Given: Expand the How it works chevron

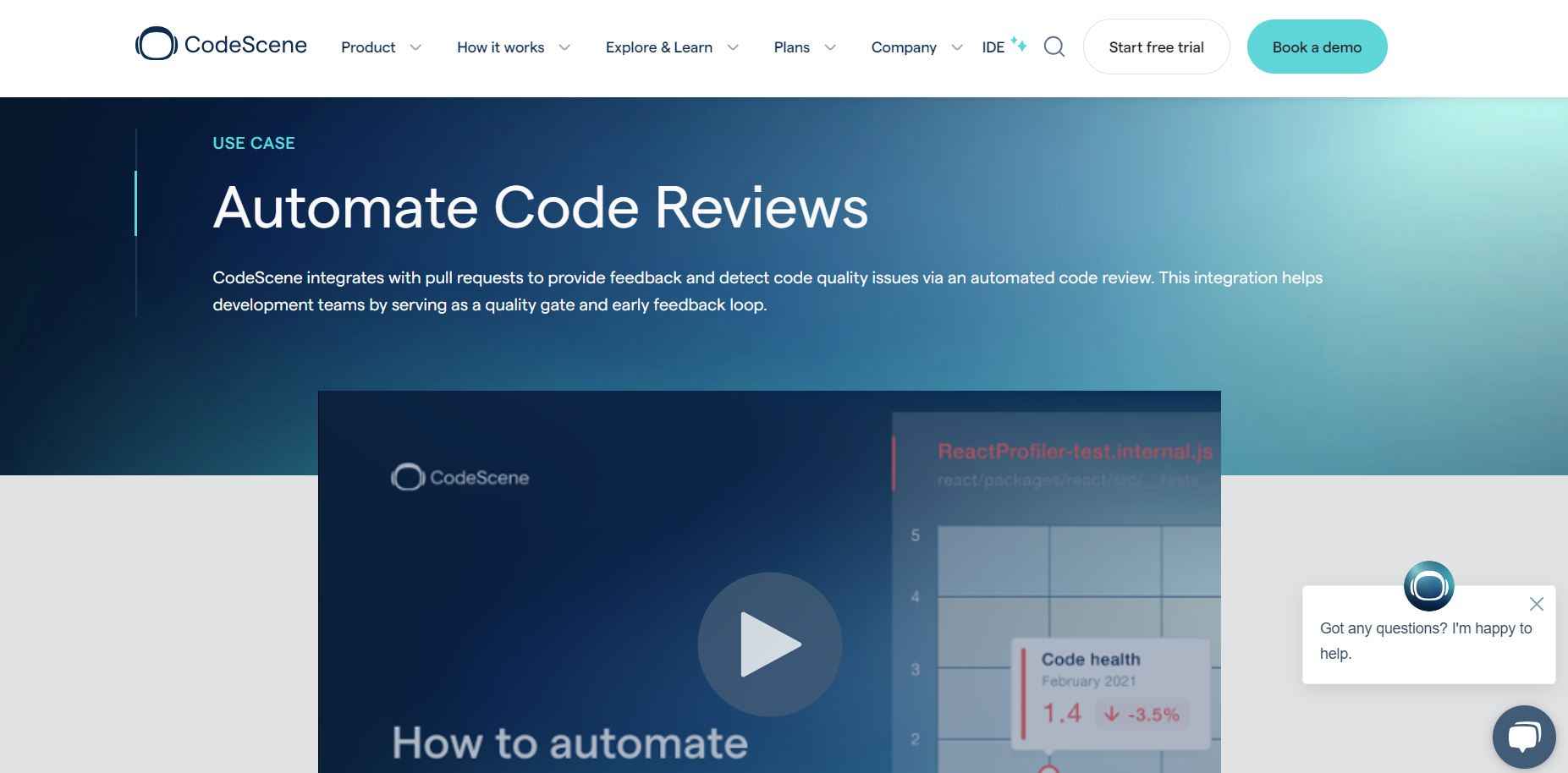Looking at the screenshot, I should tap(564, 47).
